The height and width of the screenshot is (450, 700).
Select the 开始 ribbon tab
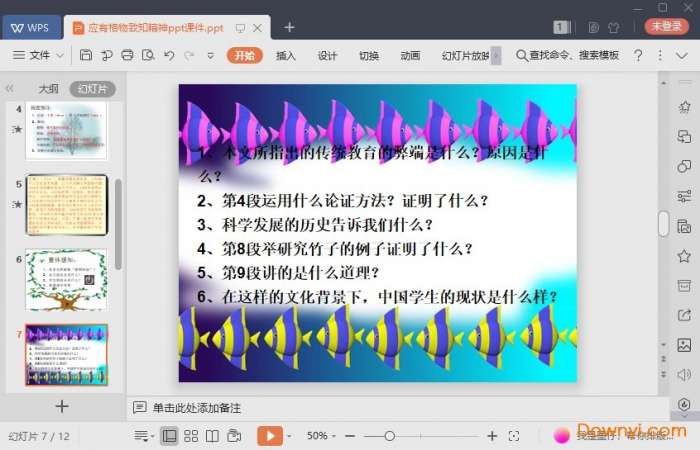coord(245,55)
